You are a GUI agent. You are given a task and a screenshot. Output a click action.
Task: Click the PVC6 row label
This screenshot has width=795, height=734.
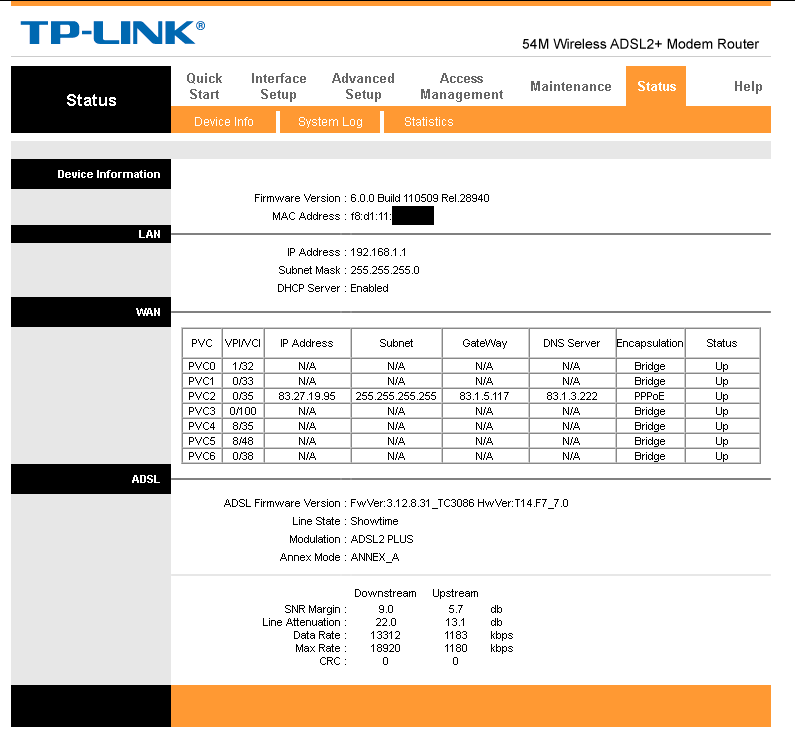coord(202,456)
